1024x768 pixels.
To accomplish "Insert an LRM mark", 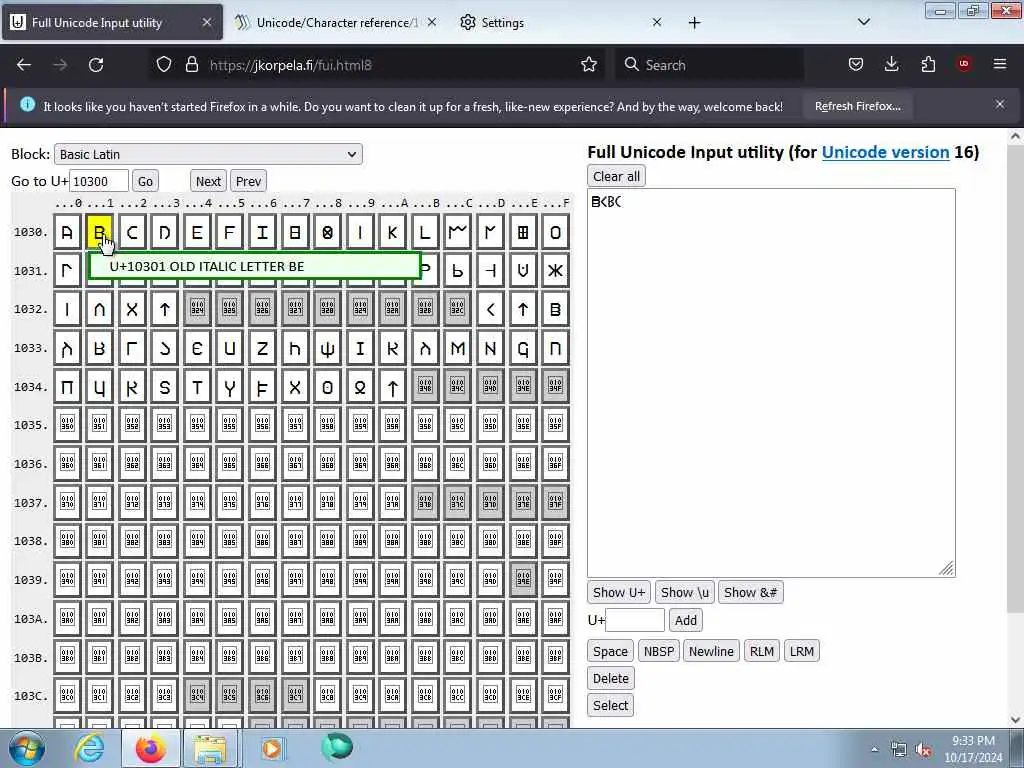I will [x=801, y=651].
